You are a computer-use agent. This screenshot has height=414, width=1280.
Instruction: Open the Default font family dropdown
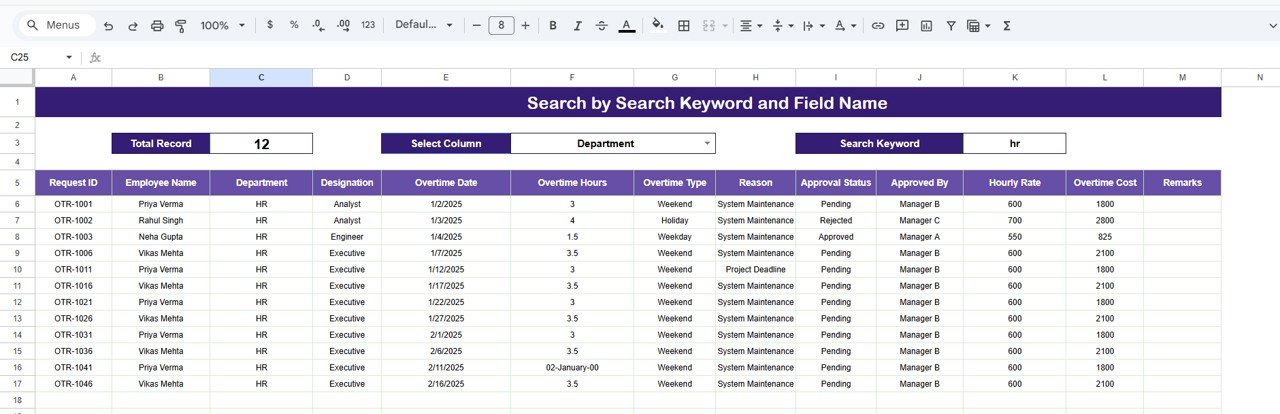pyautogui.click(x=423, y=25)
